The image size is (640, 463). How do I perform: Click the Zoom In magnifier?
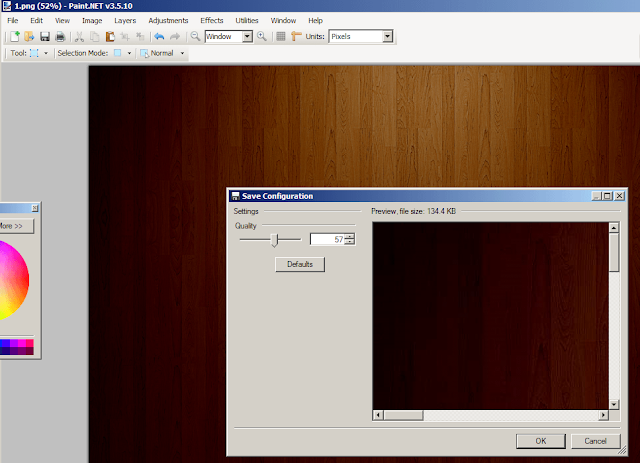point(262,36)
